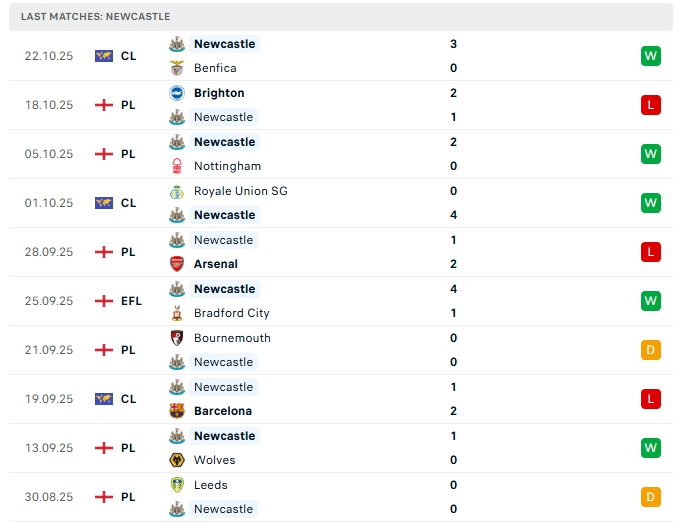Click the Leeds club crest icon

point(177,485)
